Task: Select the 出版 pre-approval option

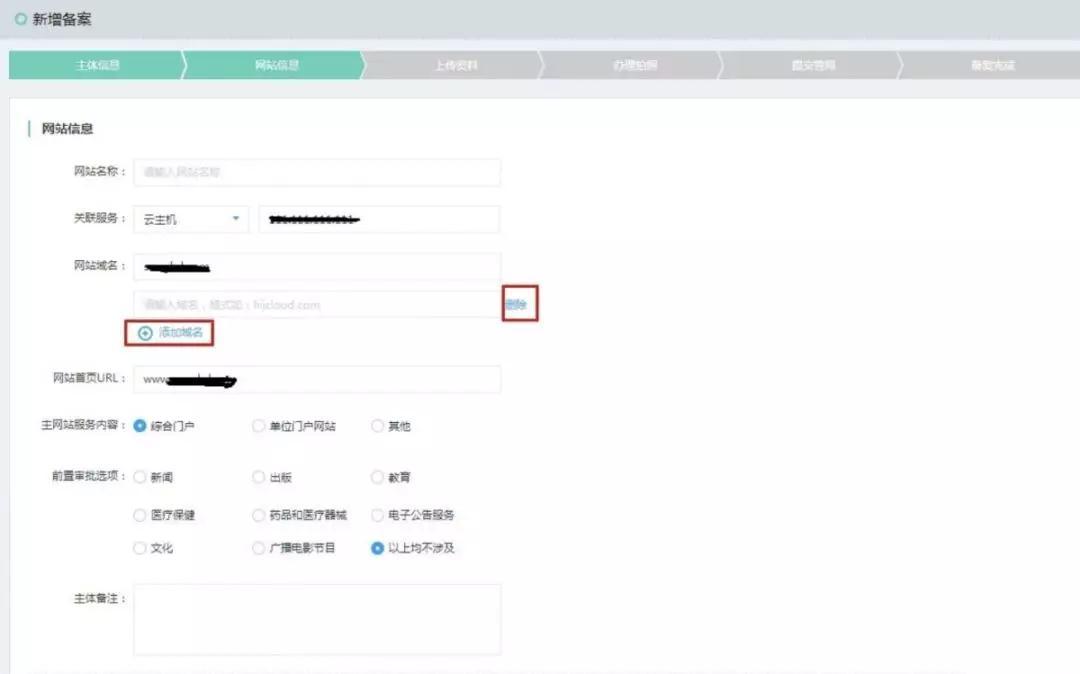Action: 259,477
